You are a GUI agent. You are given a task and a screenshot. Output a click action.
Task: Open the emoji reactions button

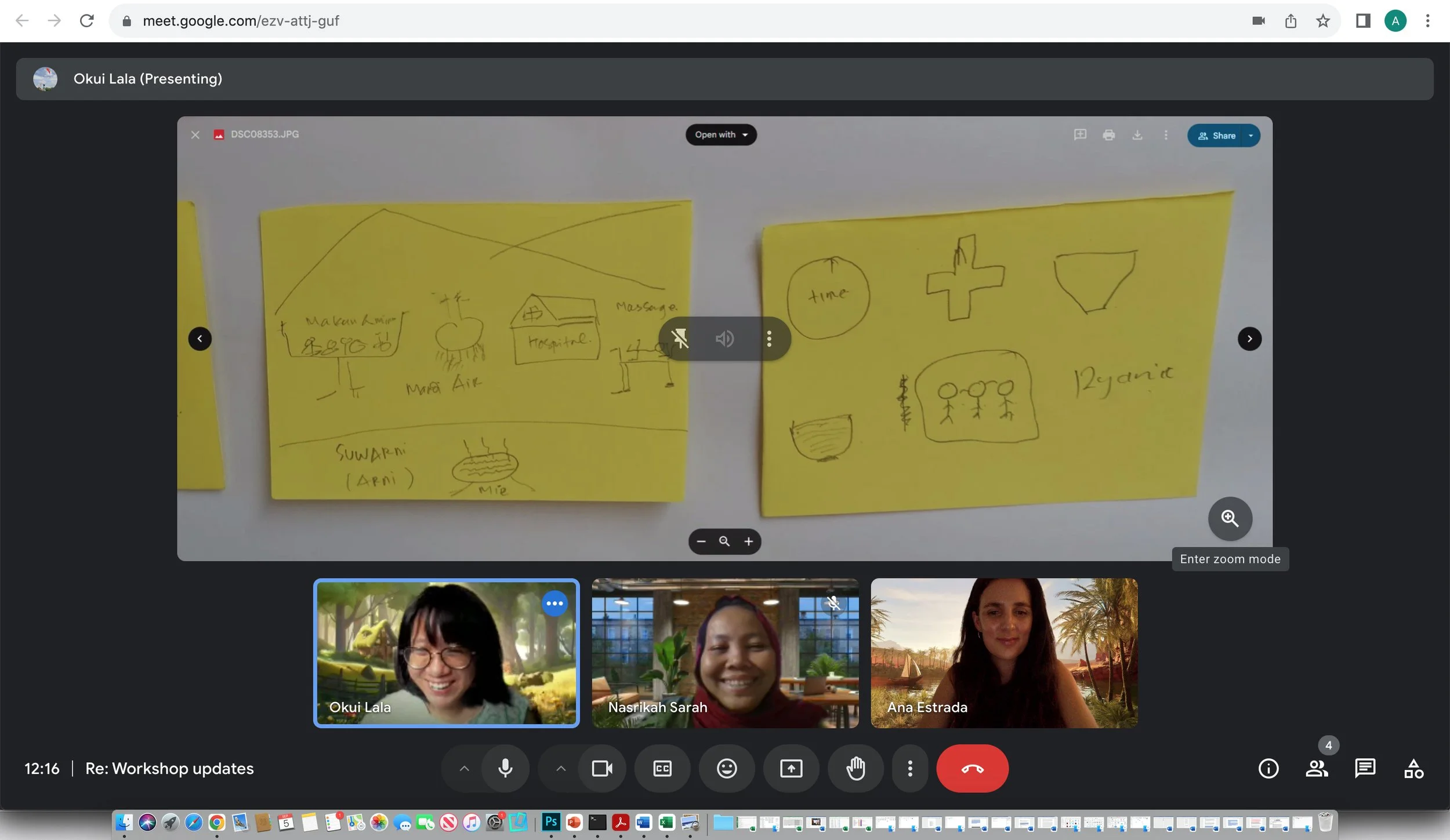pyautogui.click(x=727, y=769)
